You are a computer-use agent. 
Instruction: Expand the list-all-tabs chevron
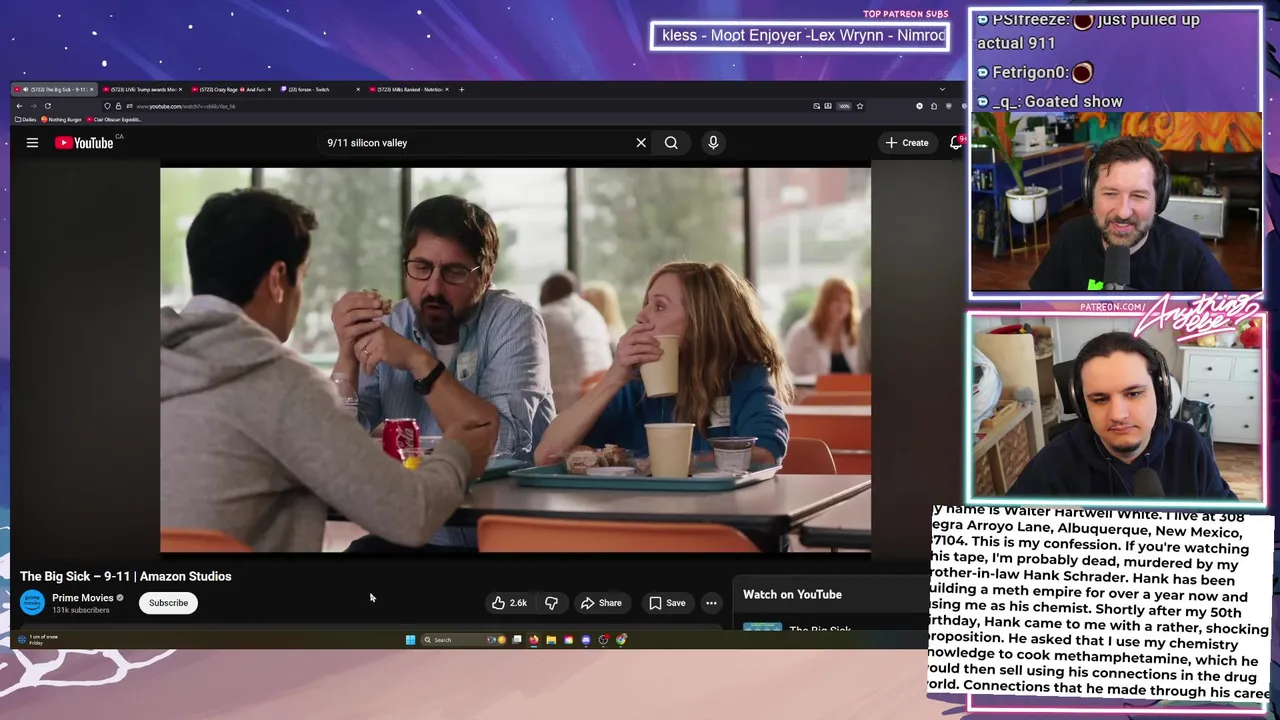tap(941, 90)
